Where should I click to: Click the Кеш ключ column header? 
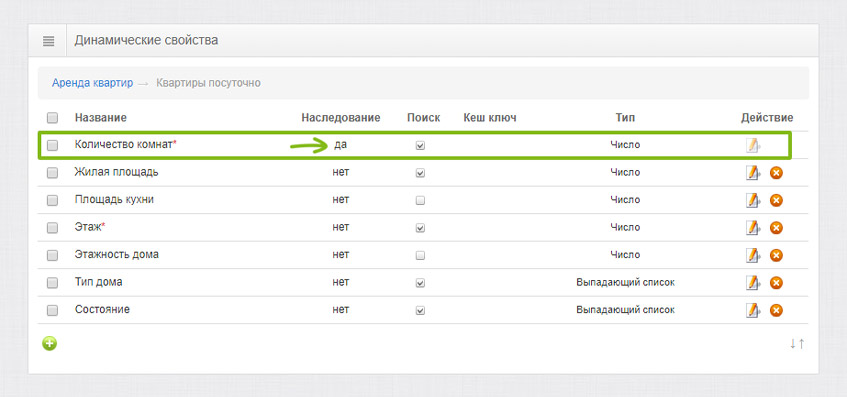[x=490, y=118]
